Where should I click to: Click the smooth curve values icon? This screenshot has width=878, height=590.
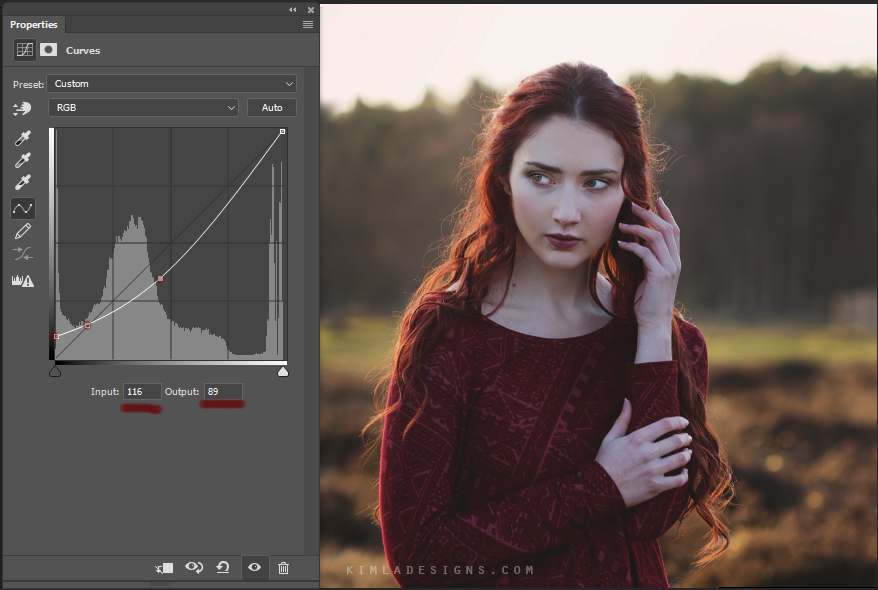click(x=22, y=253)
